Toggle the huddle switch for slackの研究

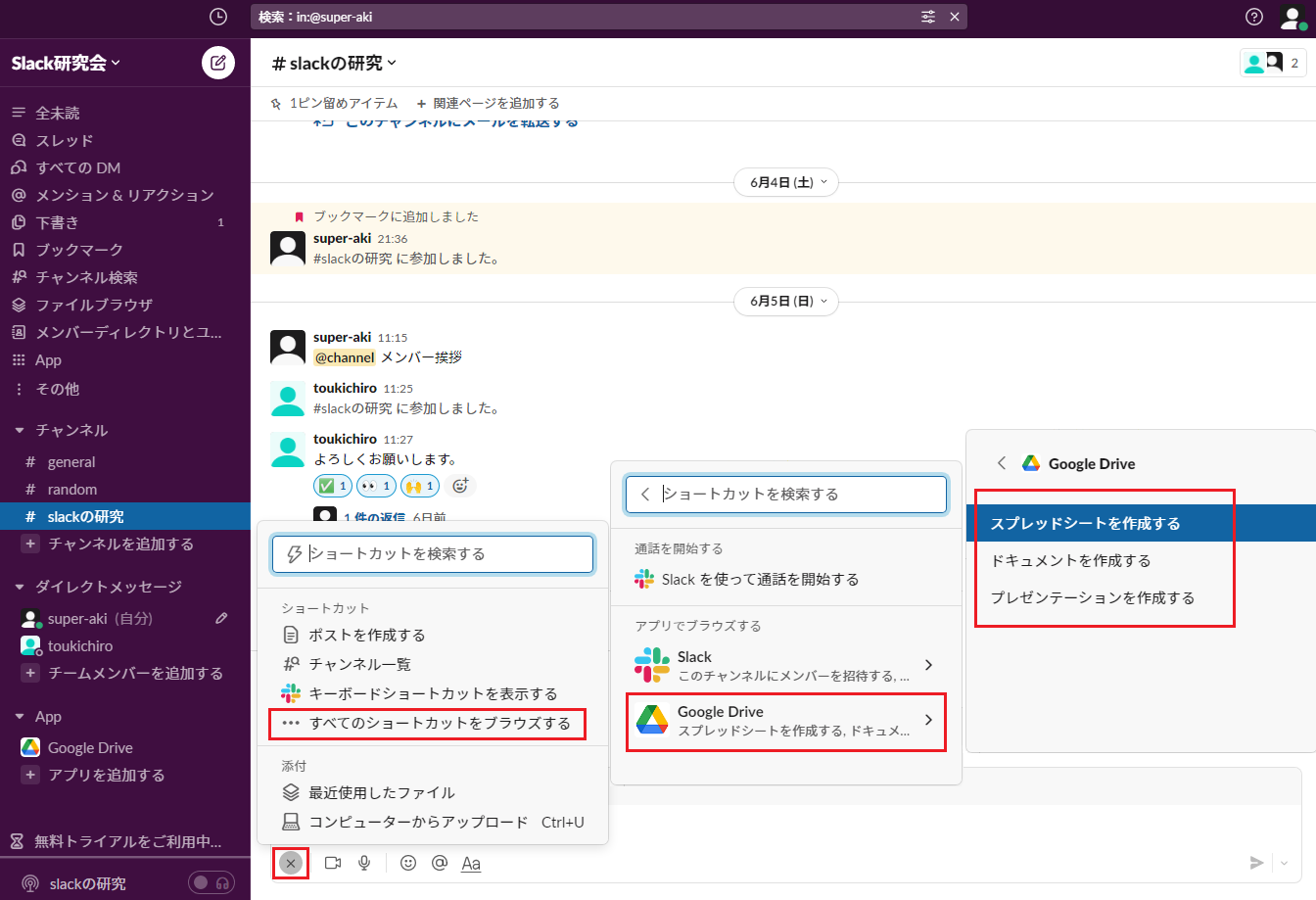[x=211, y=883]
